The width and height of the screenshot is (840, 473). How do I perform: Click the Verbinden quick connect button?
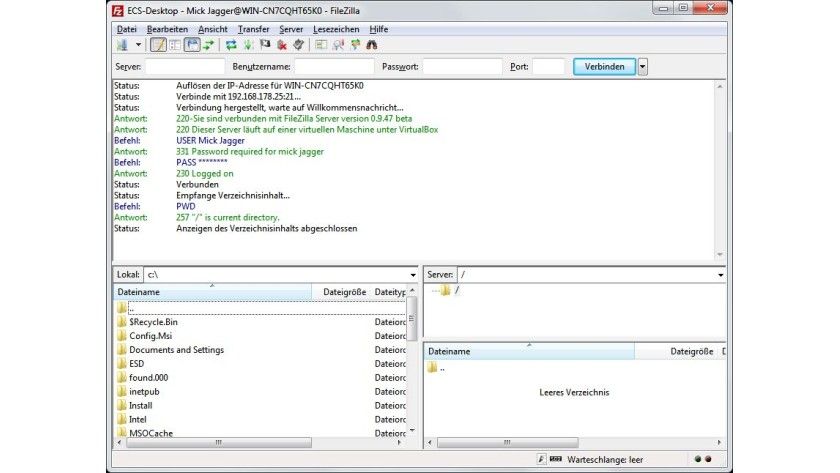pos(604,66)
